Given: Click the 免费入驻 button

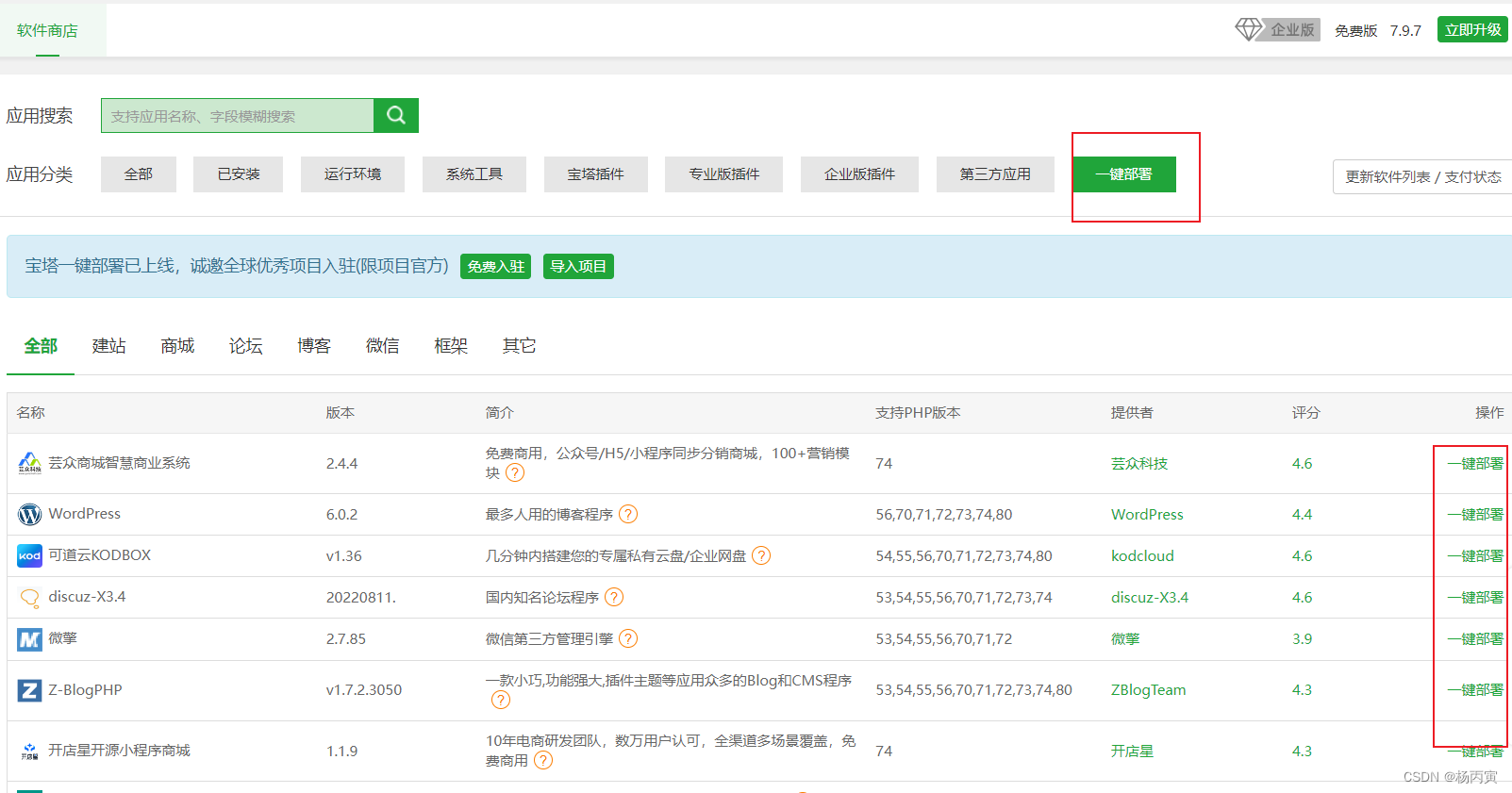Looking at the screenshot, I should pos(496,267).
